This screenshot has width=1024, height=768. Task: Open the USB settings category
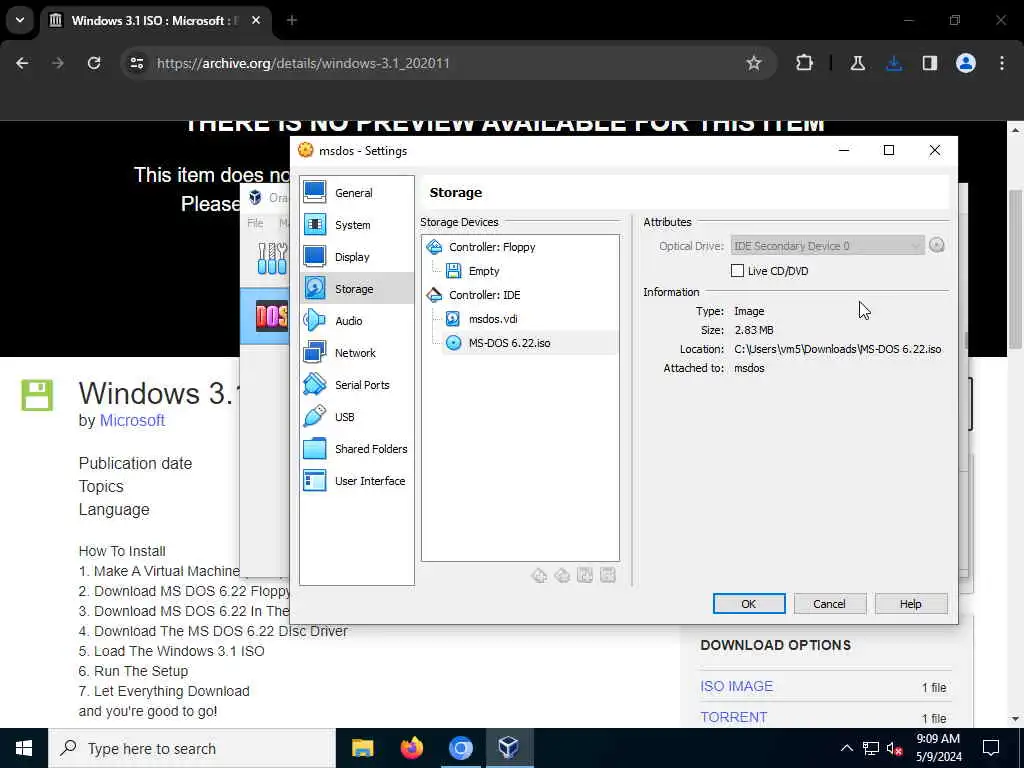(357, 417)
